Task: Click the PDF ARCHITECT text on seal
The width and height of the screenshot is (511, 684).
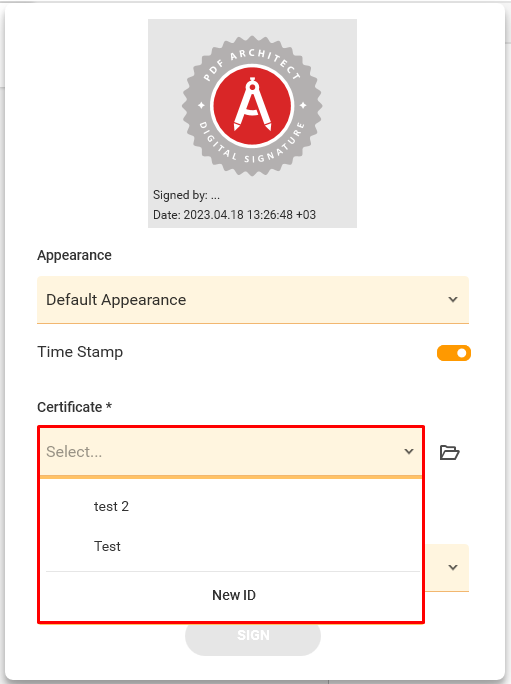Action: pyautogui.click(x=252, y=63)
